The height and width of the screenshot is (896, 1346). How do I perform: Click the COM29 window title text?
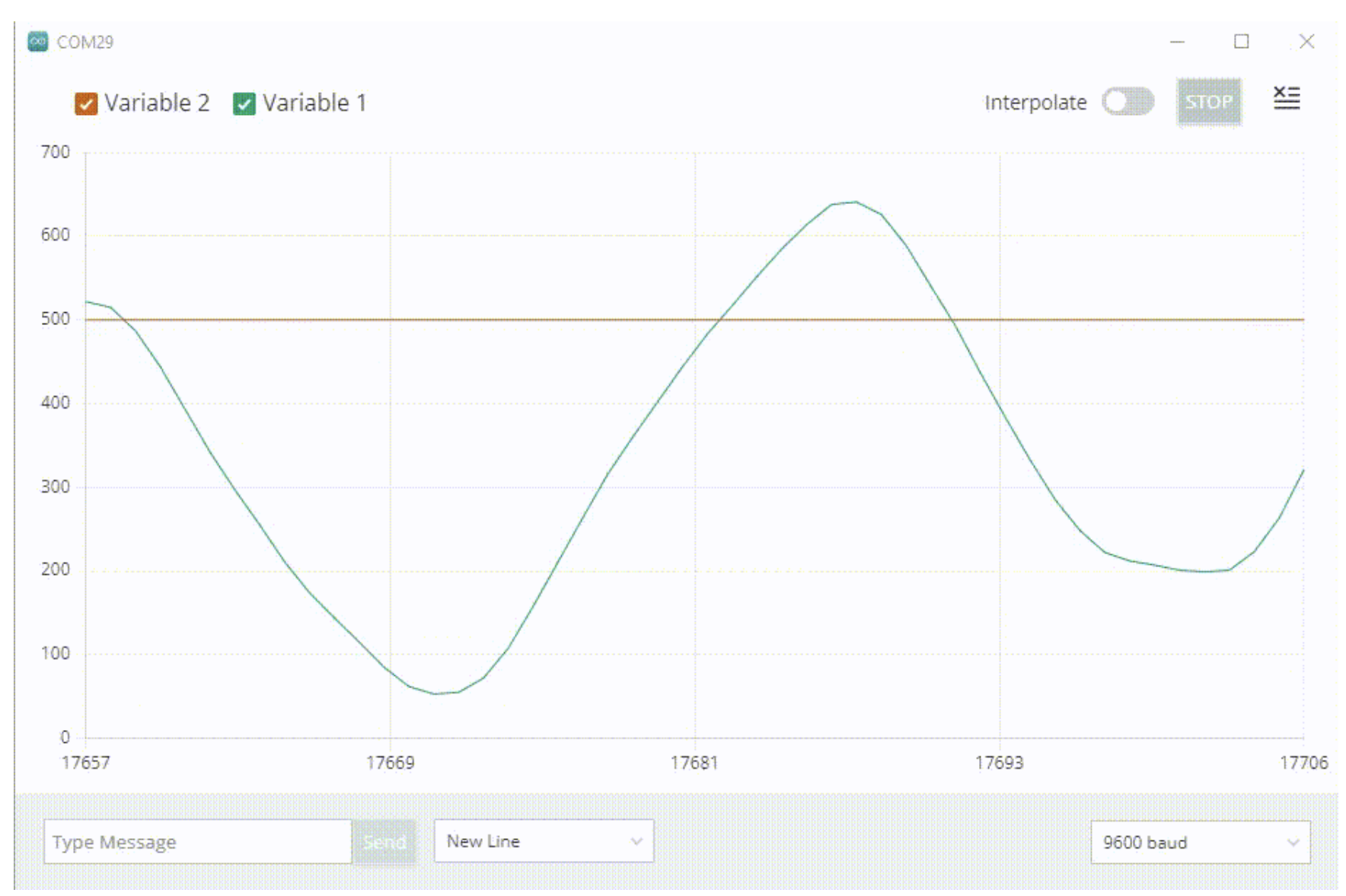click(x=85, y=42)
